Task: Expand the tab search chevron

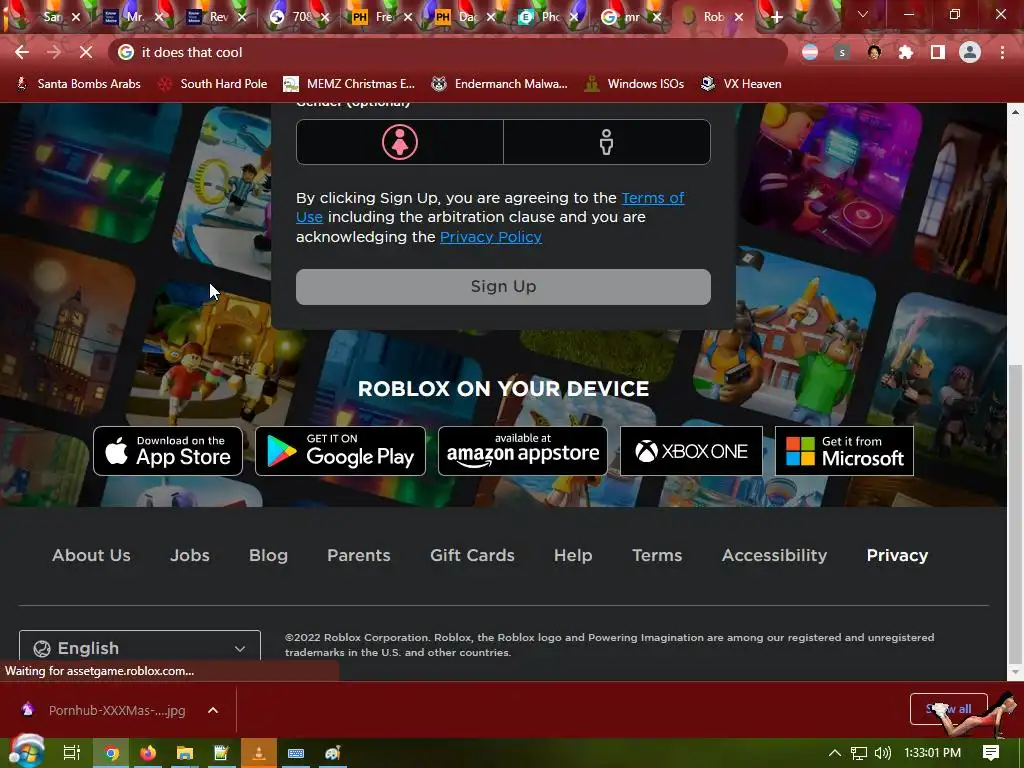Action: (x=863, y=14)
